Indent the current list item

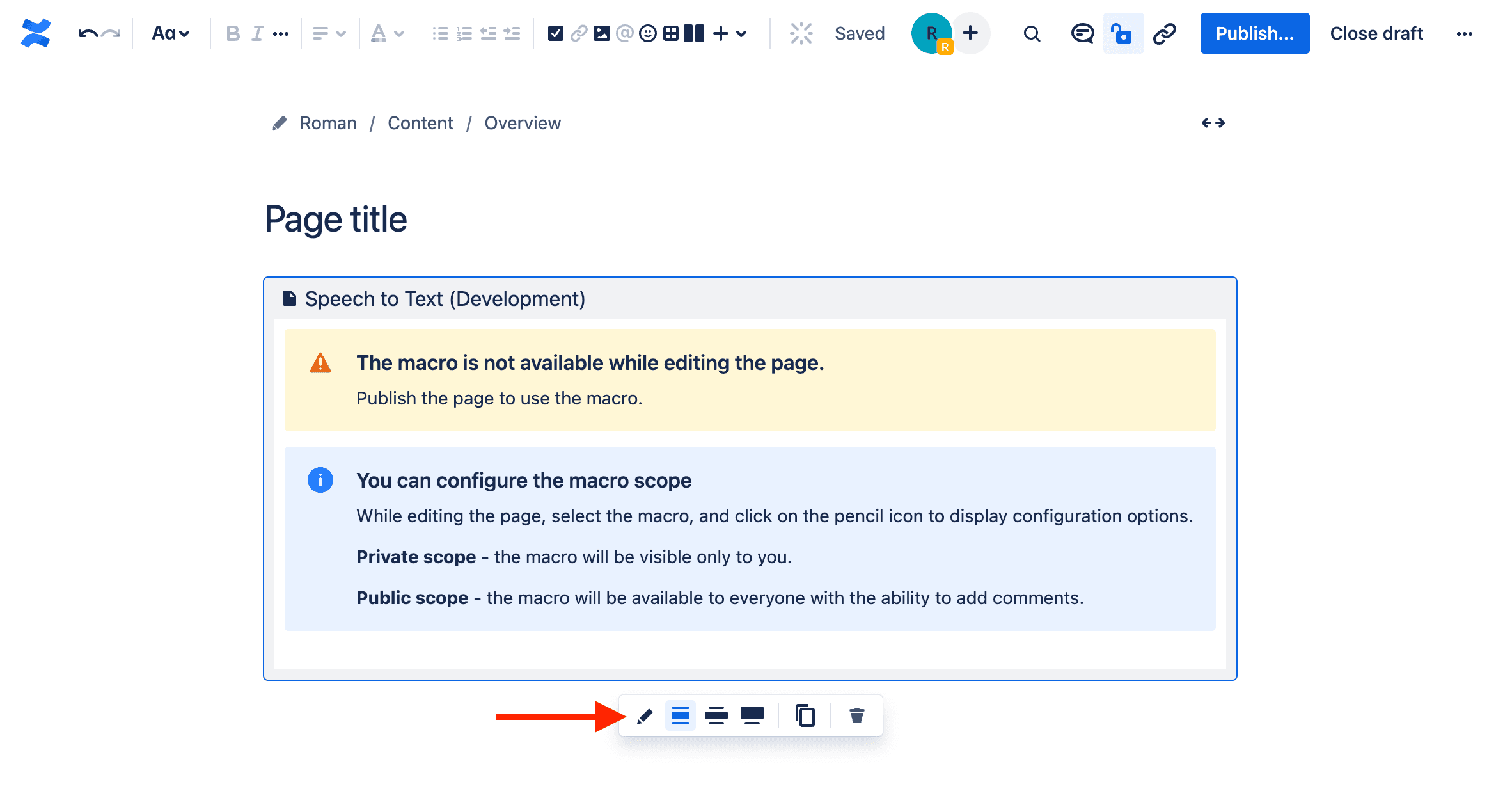(512, 33)
